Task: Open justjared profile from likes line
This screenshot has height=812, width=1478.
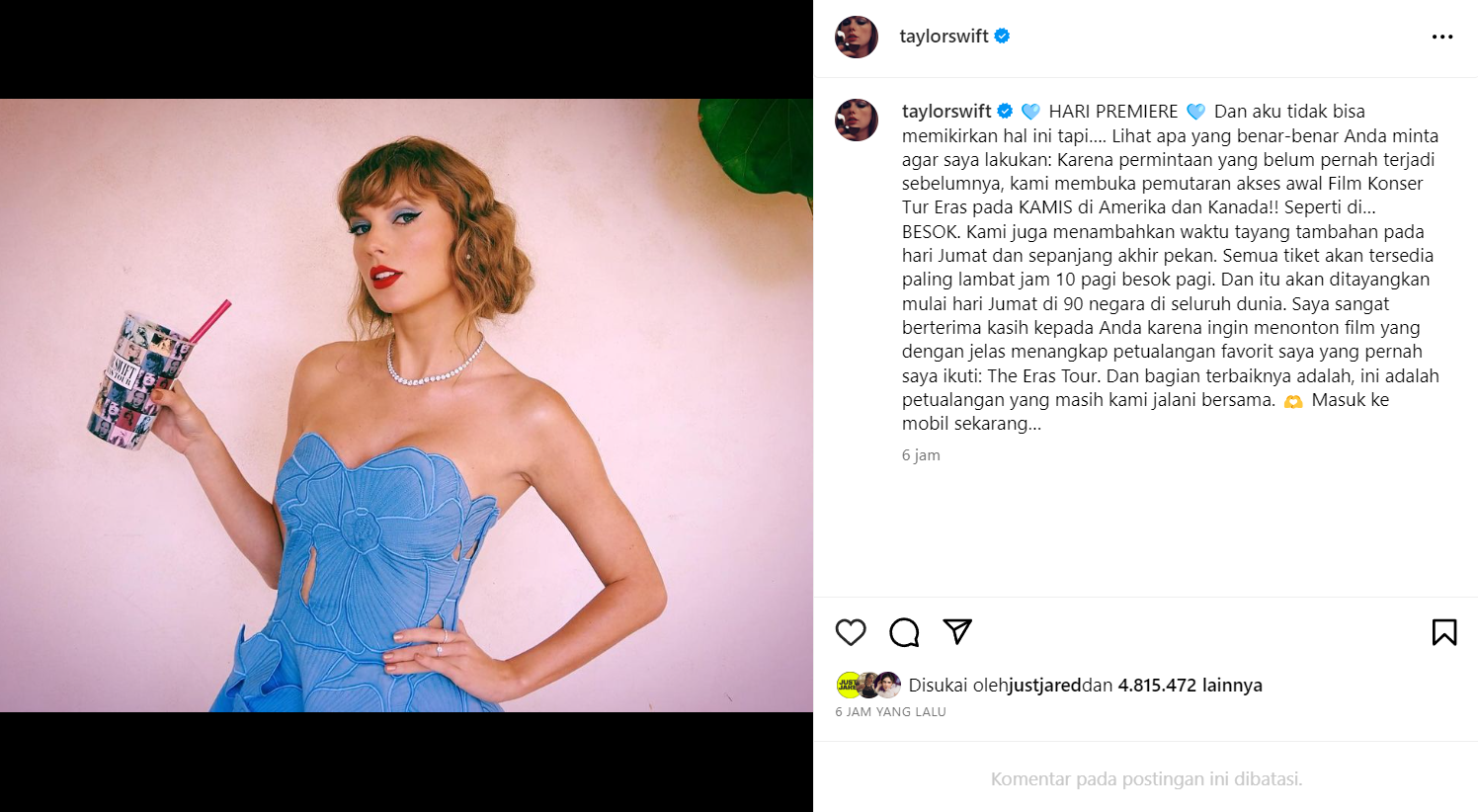Action: click(1044, 685)
